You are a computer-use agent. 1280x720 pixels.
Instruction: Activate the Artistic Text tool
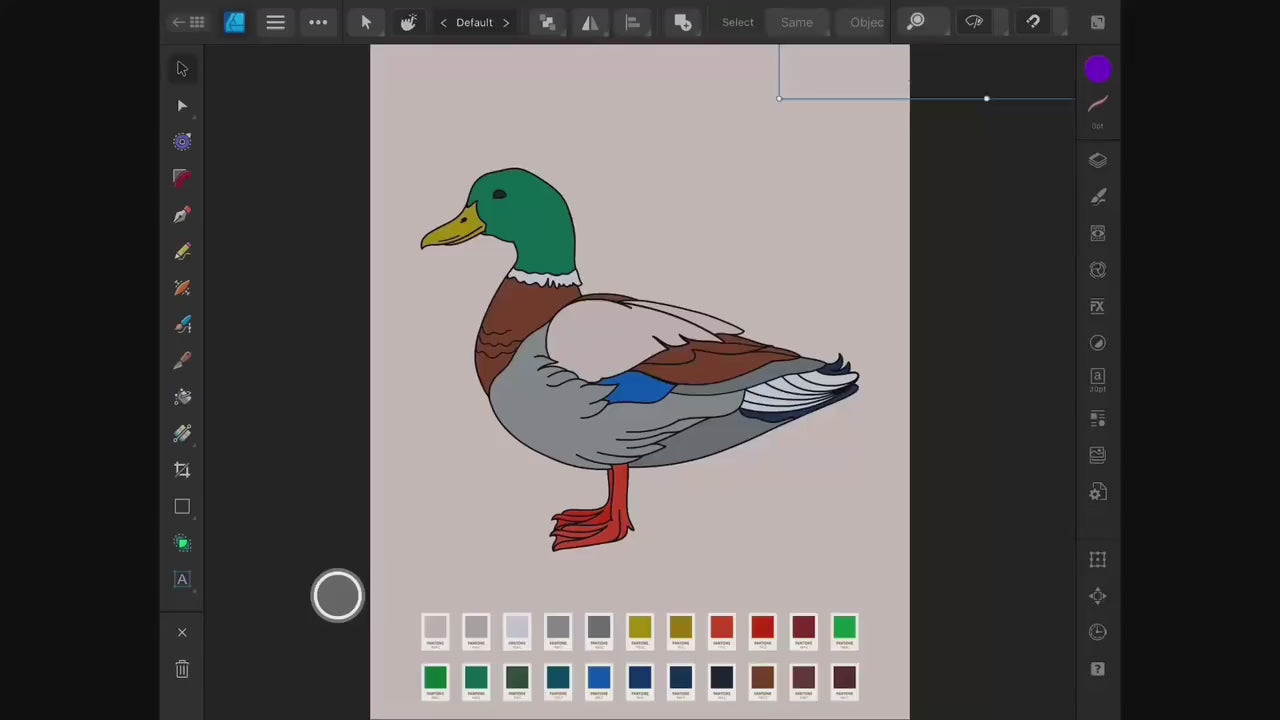(x=182, y=580)
